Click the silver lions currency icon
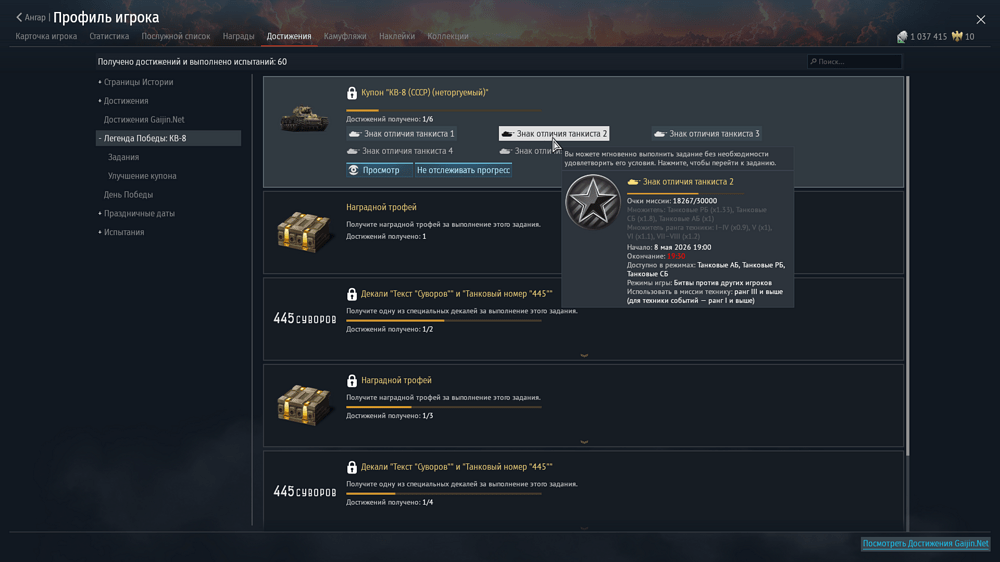 [x=902, y=37]
